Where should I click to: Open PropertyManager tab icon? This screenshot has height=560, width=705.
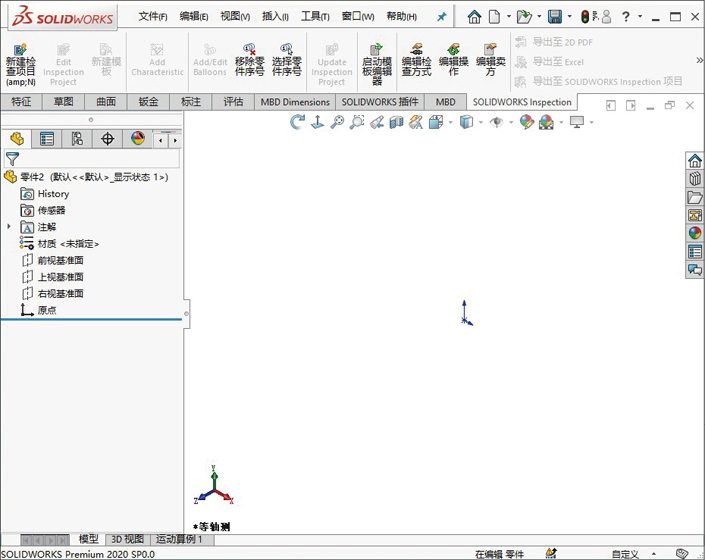47,139
